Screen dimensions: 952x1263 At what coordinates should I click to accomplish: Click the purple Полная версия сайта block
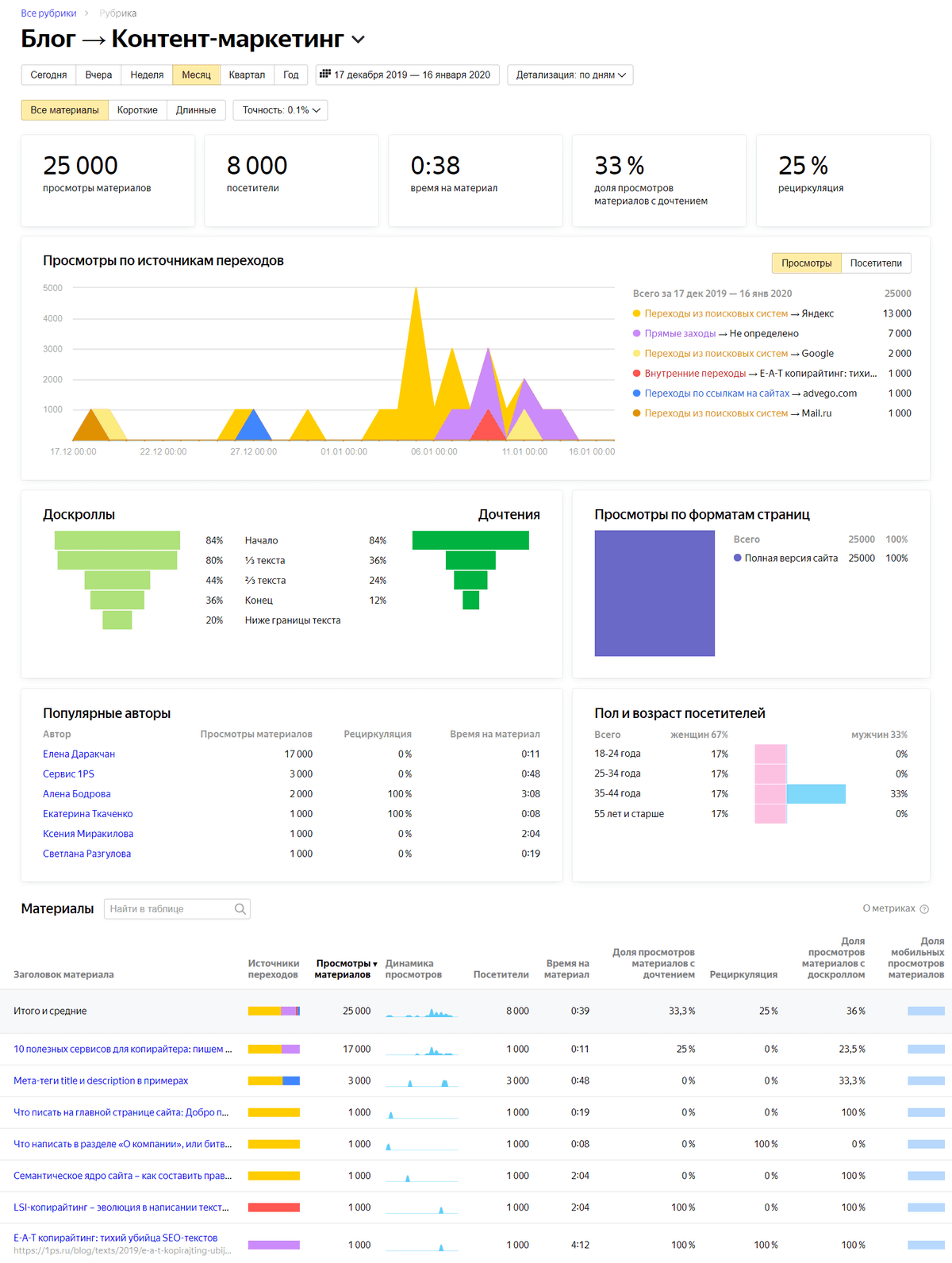point(654,593)
